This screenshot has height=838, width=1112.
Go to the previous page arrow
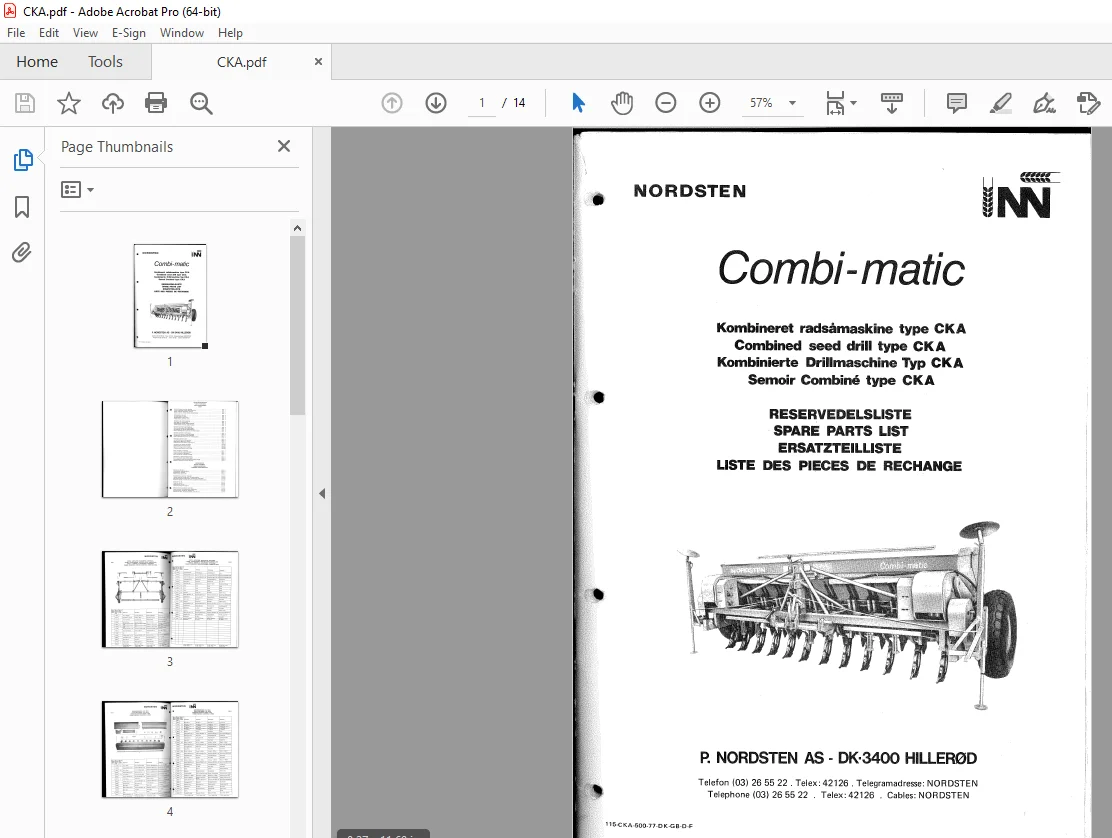(391, 103)
